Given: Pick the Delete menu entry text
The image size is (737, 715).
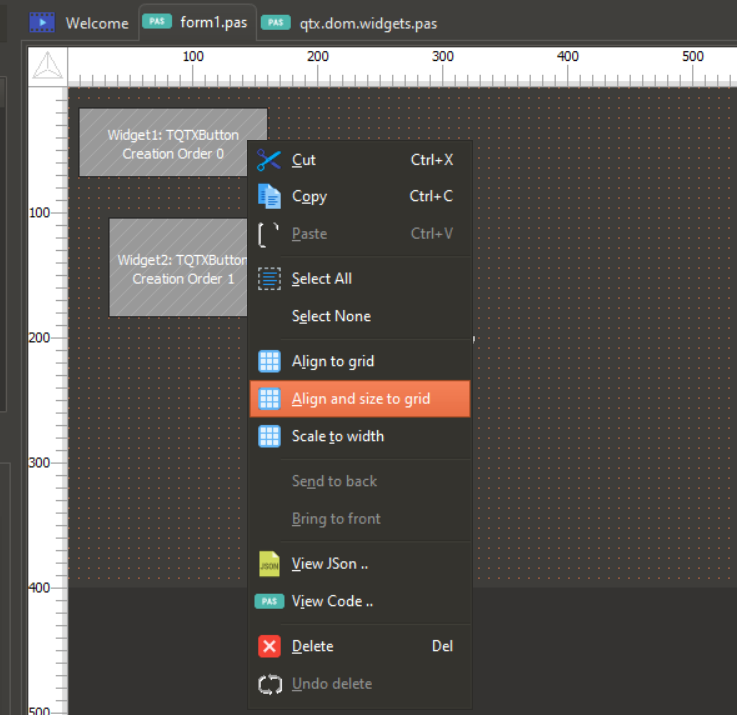Looking at the screenshot, I should coord(313,646).
